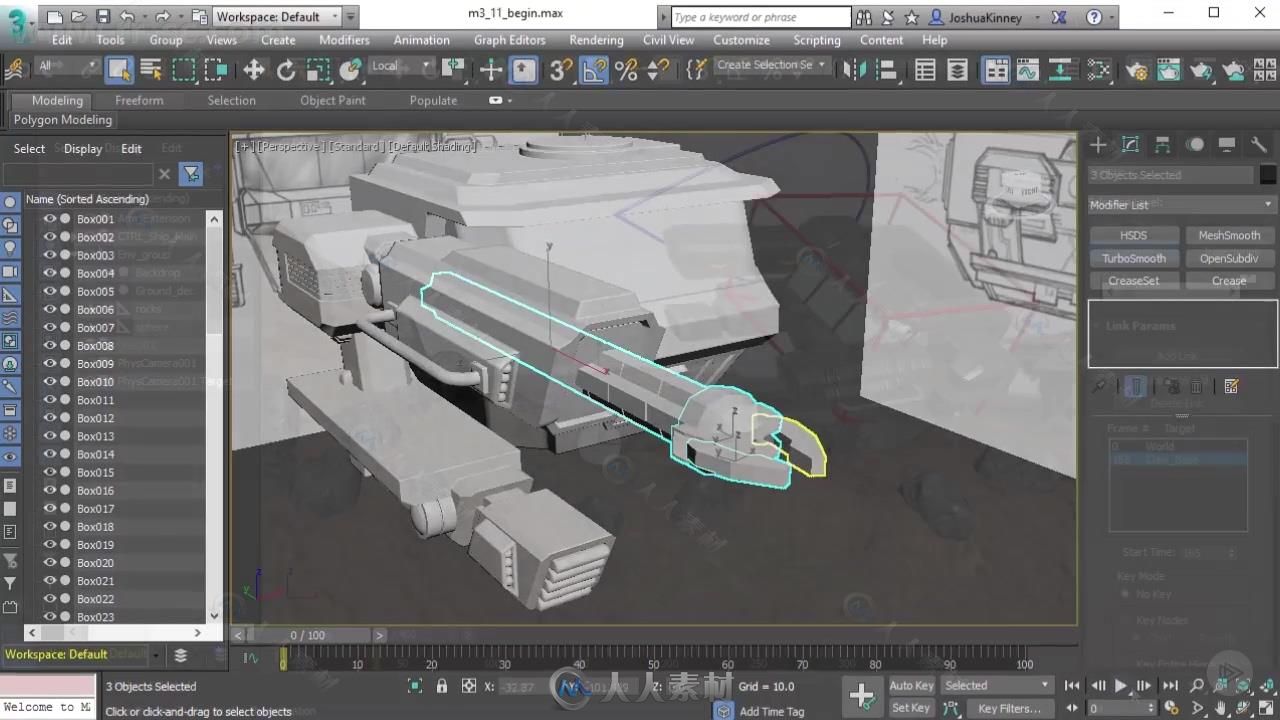
Task: Toggle visibility eye of Box001
Action: coord(49,219)
